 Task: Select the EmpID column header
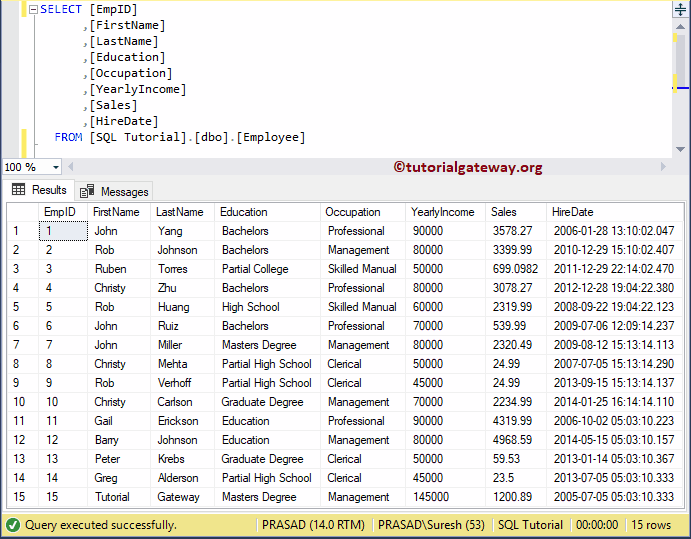pos(63,212)
